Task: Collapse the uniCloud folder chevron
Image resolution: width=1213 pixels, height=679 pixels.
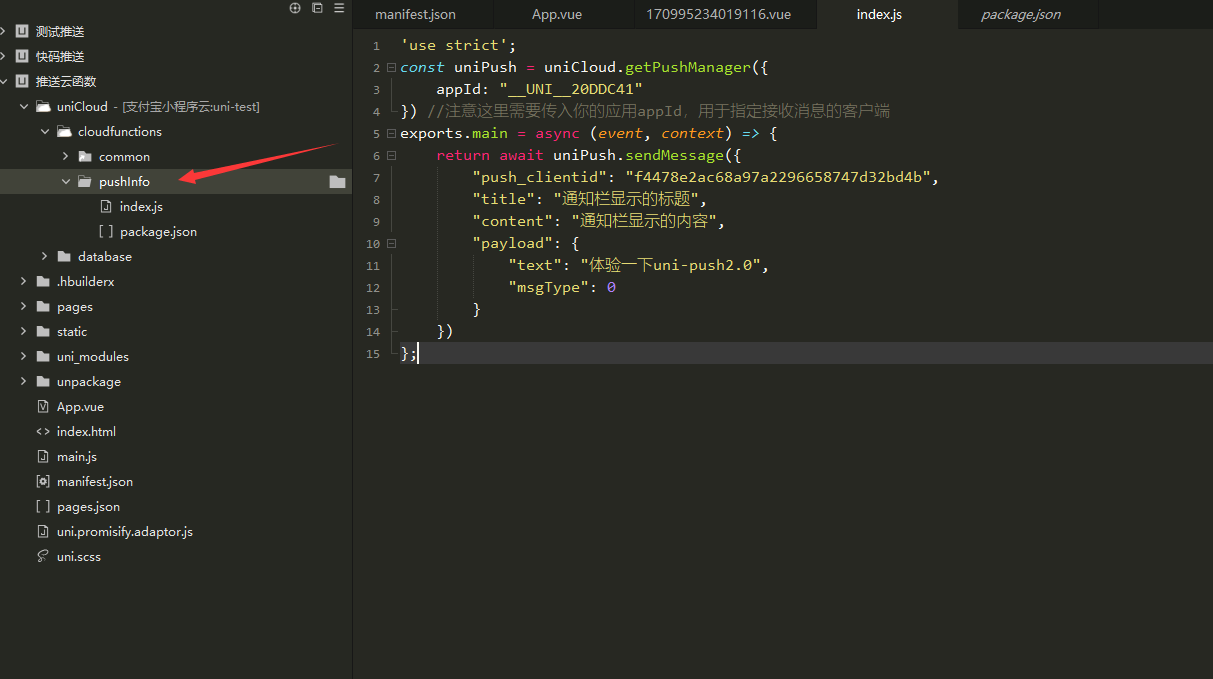Action: coord(23,107)
